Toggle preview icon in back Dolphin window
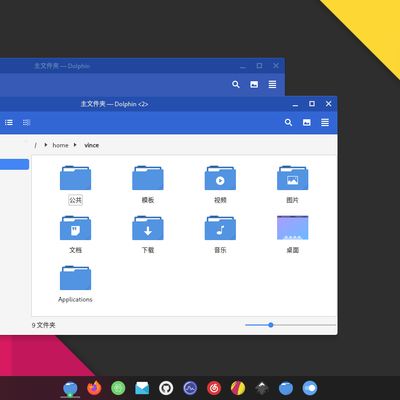400x400 pixels. pos(254,84)
